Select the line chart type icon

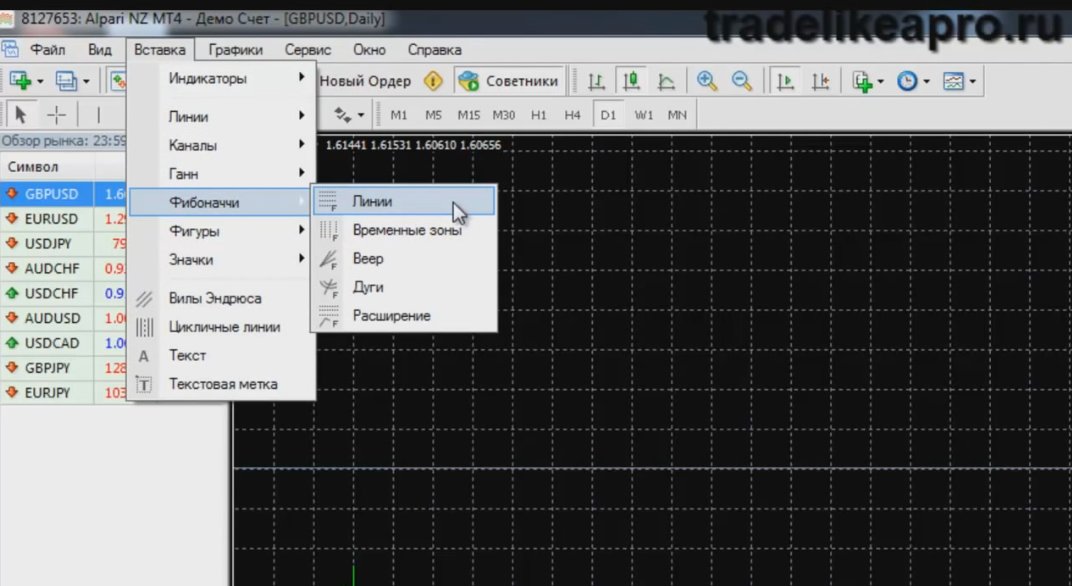pyautogui.click(x=666, y=81)
